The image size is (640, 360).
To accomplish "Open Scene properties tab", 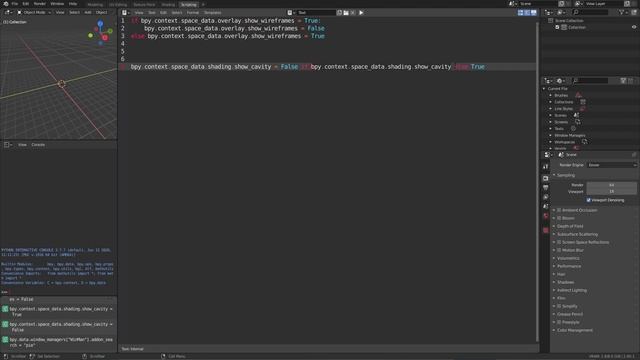I will (x=546, y=207).
